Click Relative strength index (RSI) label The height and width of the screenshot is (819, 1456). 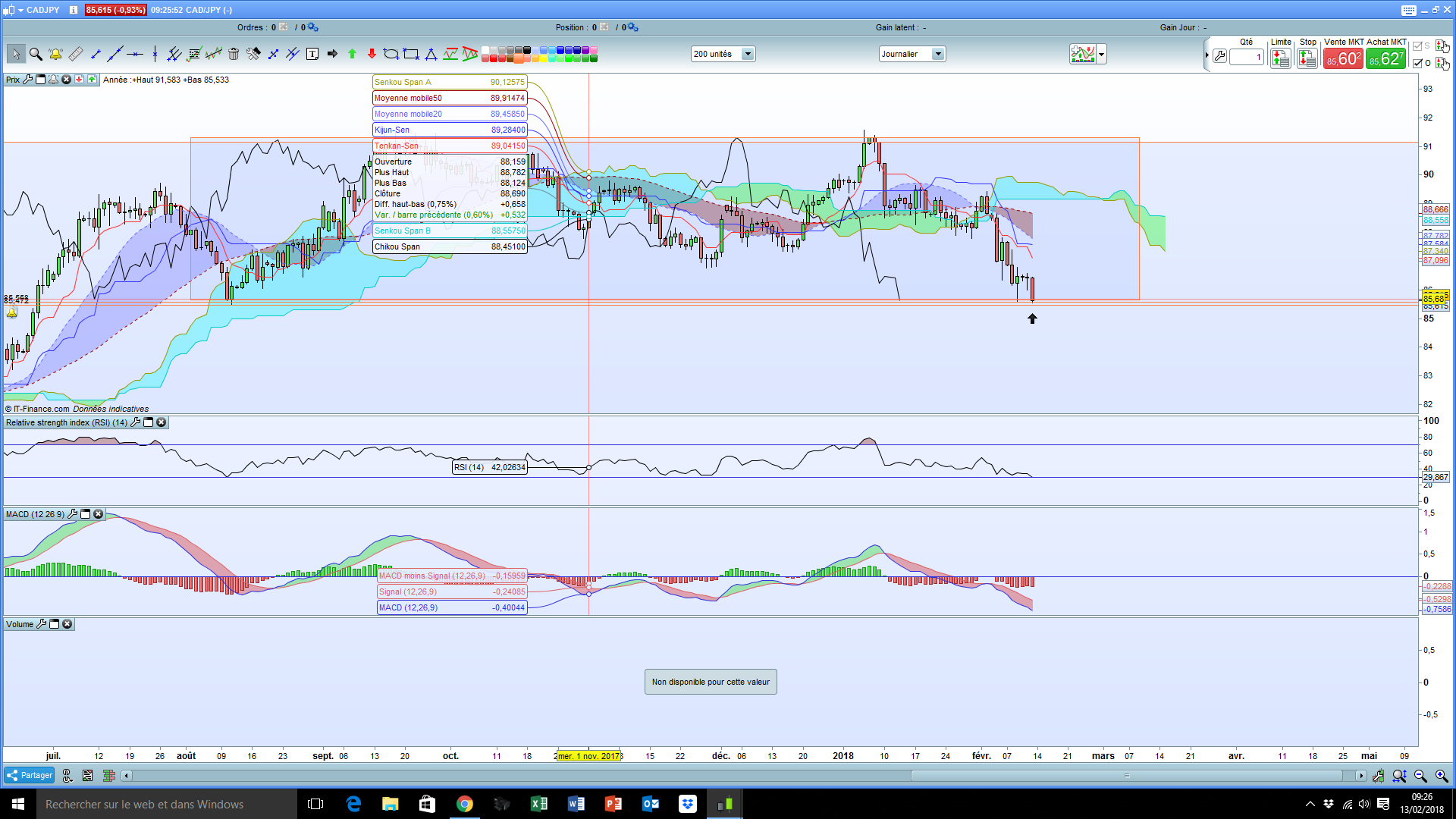pyautogui.click(x=67, y=422)
